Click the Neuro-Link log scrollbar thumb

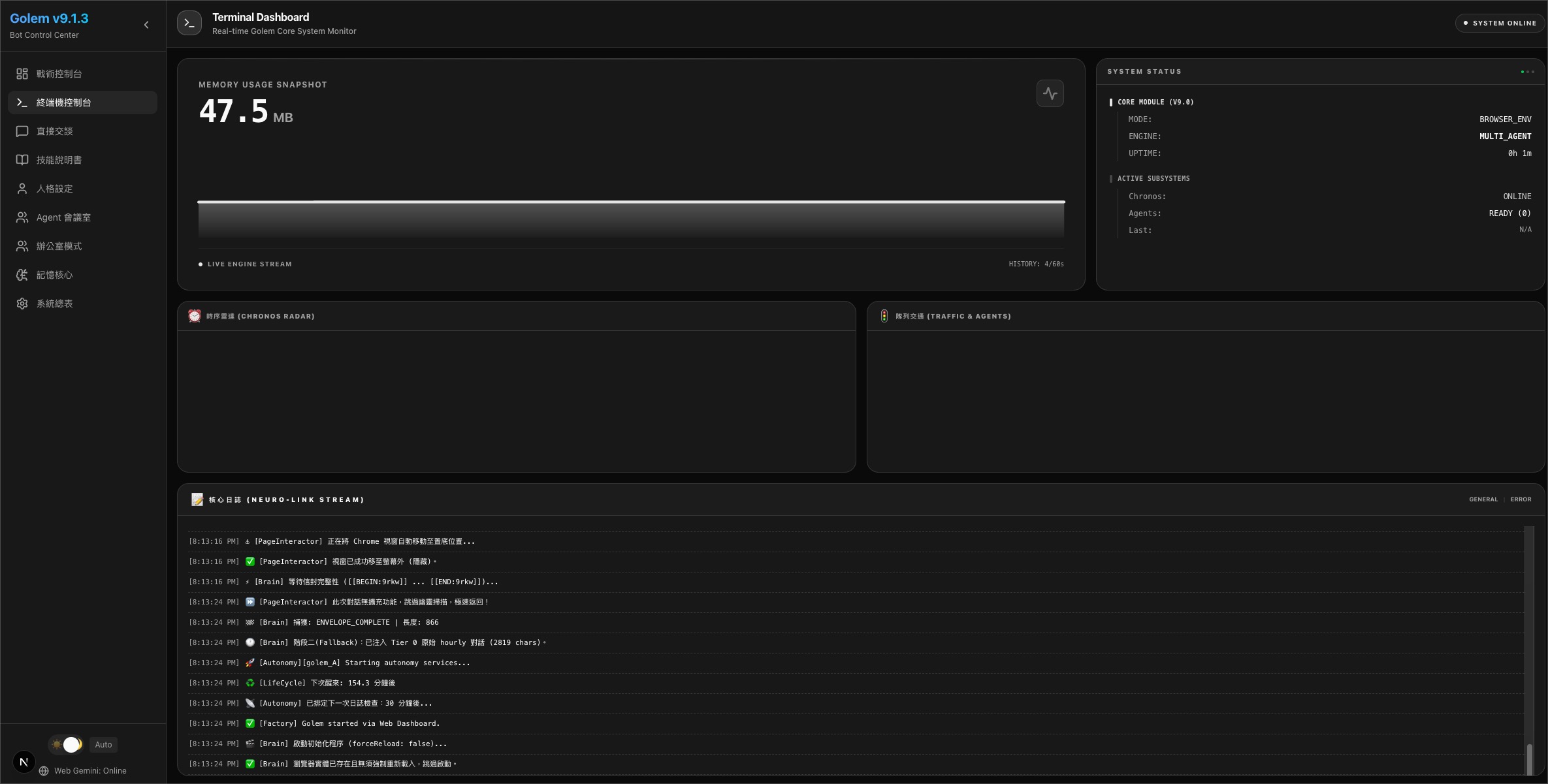coord(1529,759)
